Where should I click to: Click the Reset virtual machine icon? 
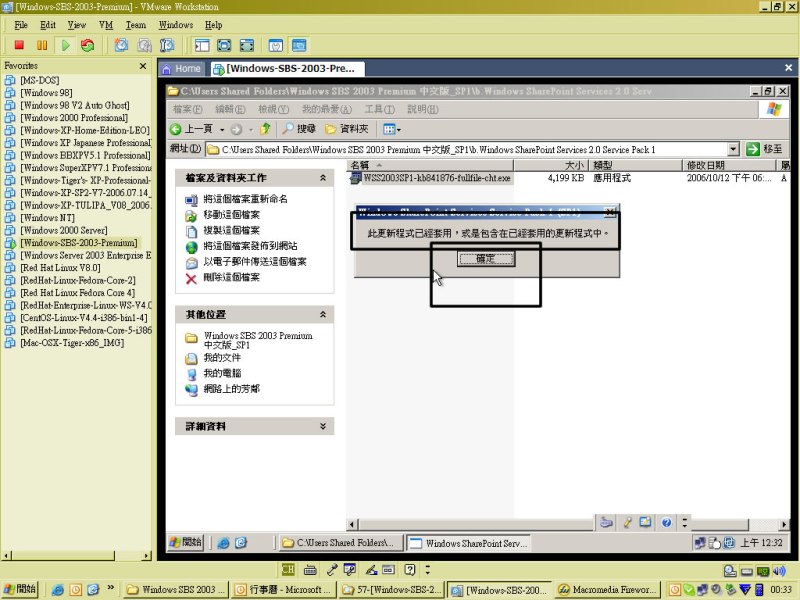pos(88,45)
